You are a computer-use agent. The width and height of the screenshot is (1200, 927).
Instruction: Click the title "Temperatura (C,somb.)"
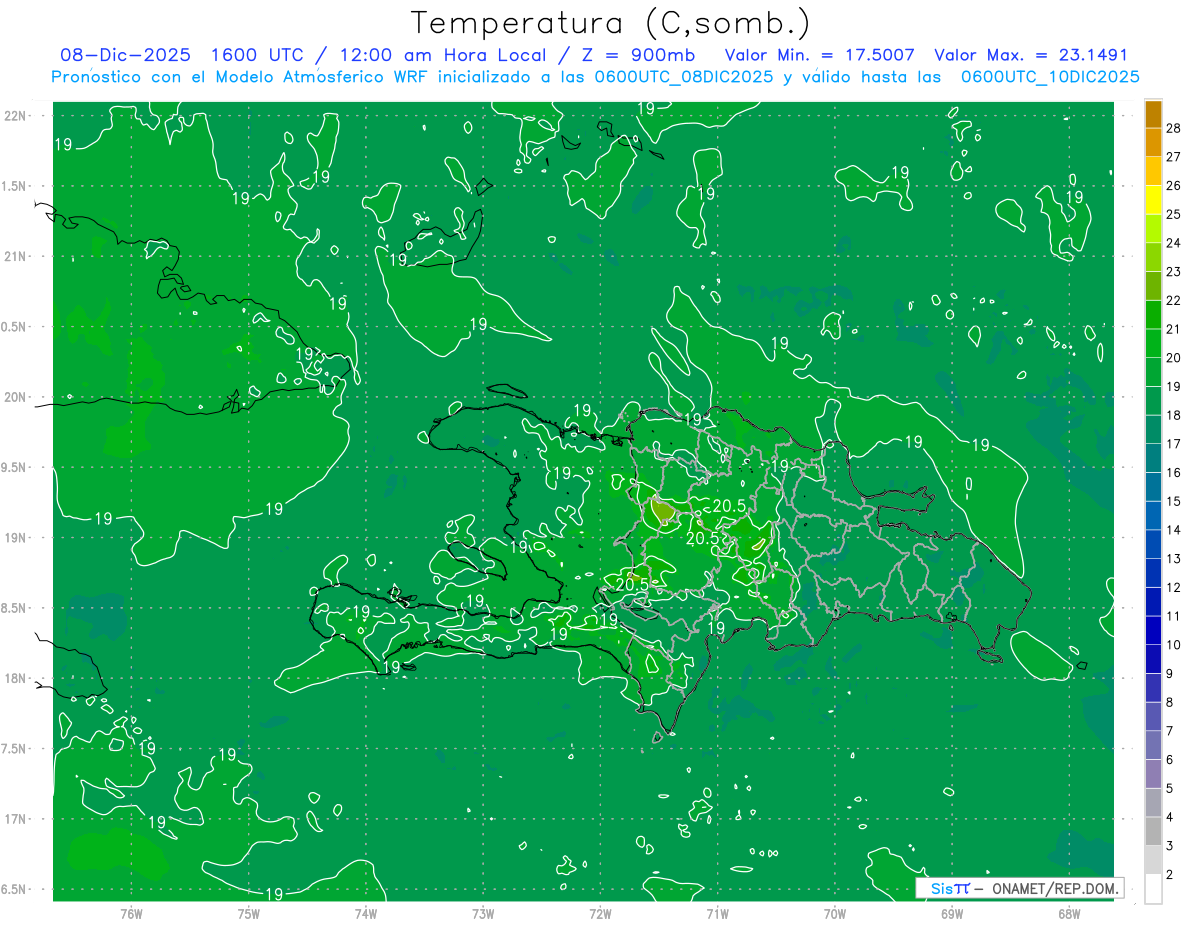tap(611, 22)
